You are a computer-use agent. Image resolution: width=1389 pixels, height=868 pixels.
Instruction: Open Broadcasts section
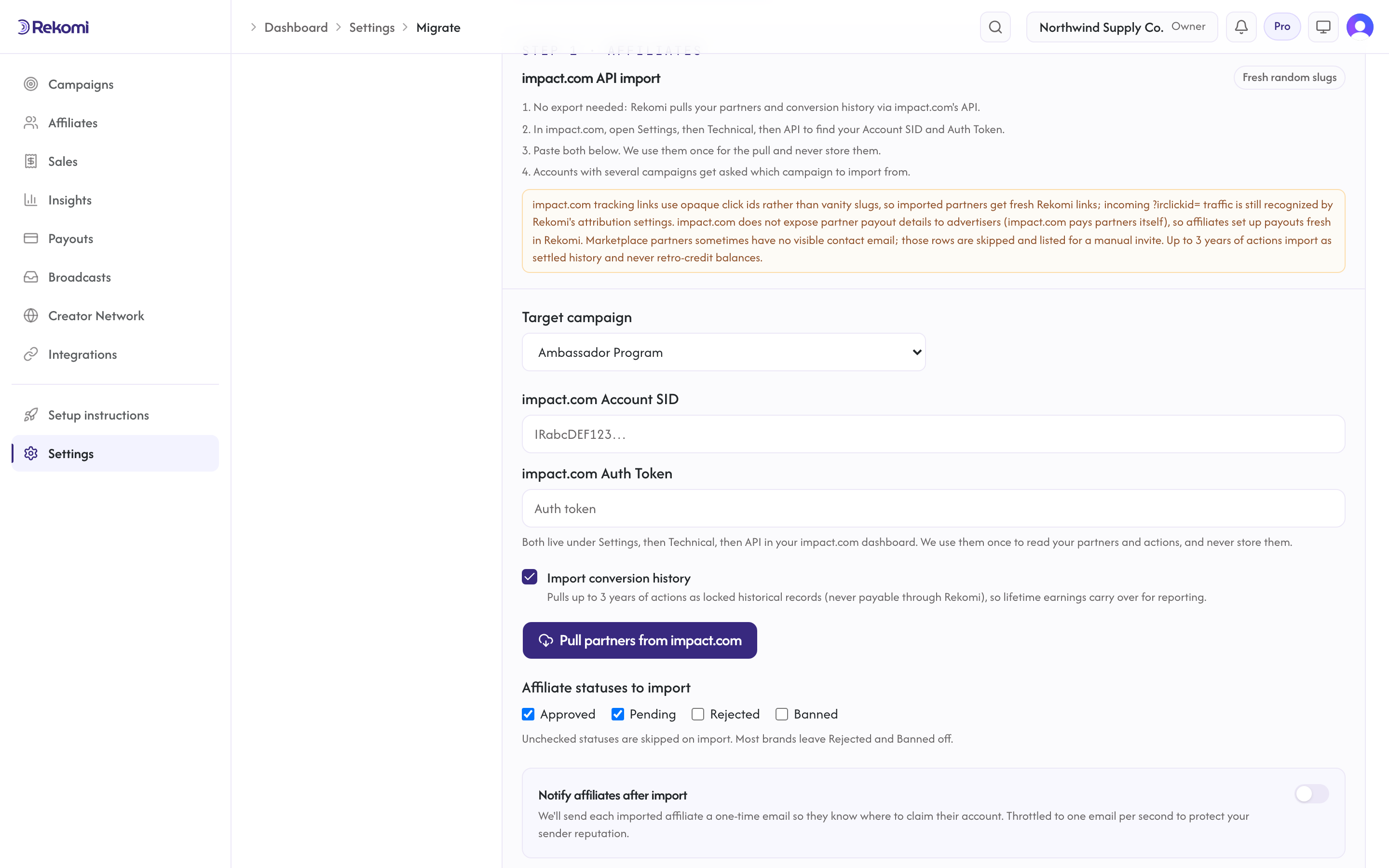(x=115, y=277)
